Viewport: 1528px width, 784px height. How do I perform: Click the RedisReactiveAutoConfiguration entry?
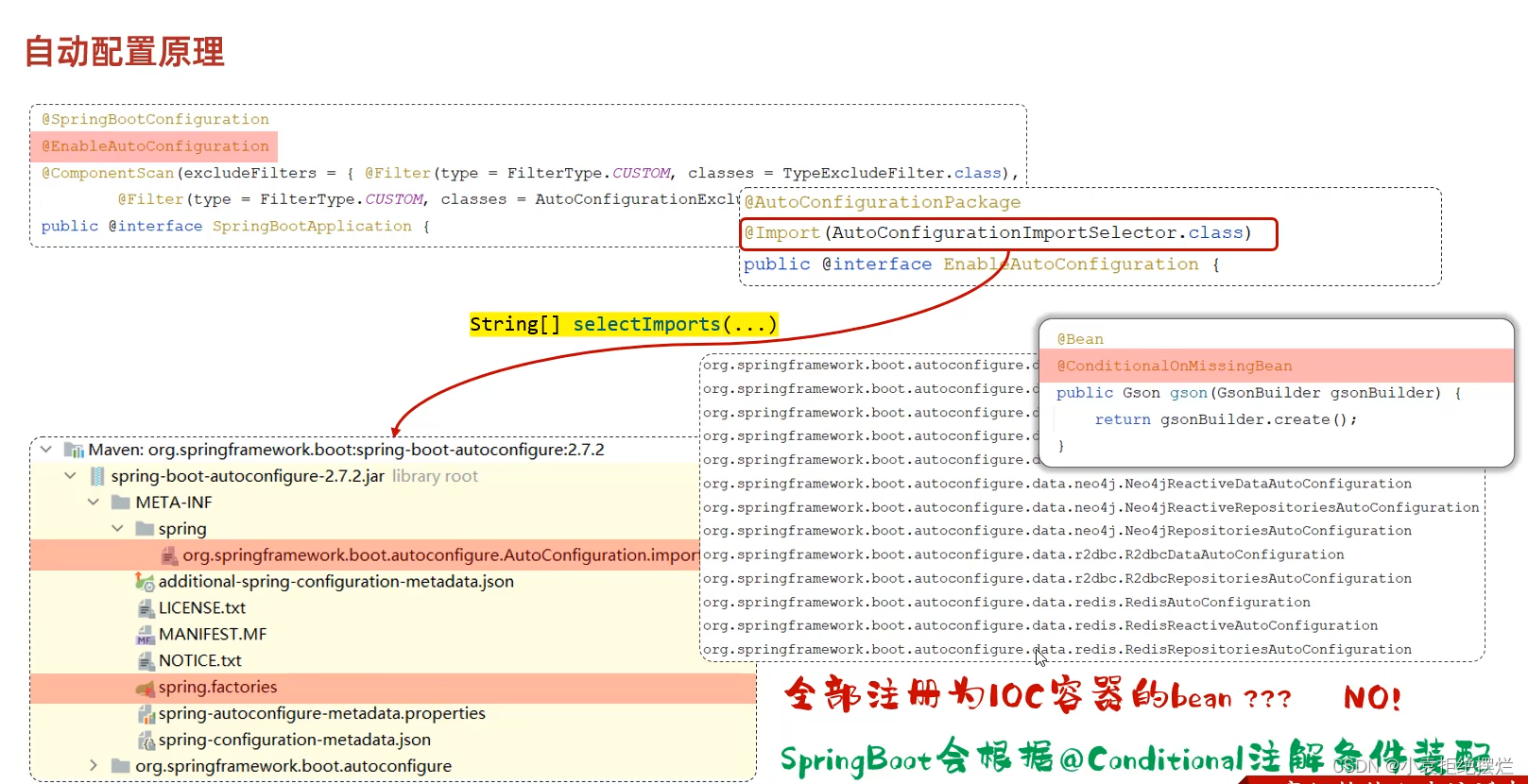1040,625
